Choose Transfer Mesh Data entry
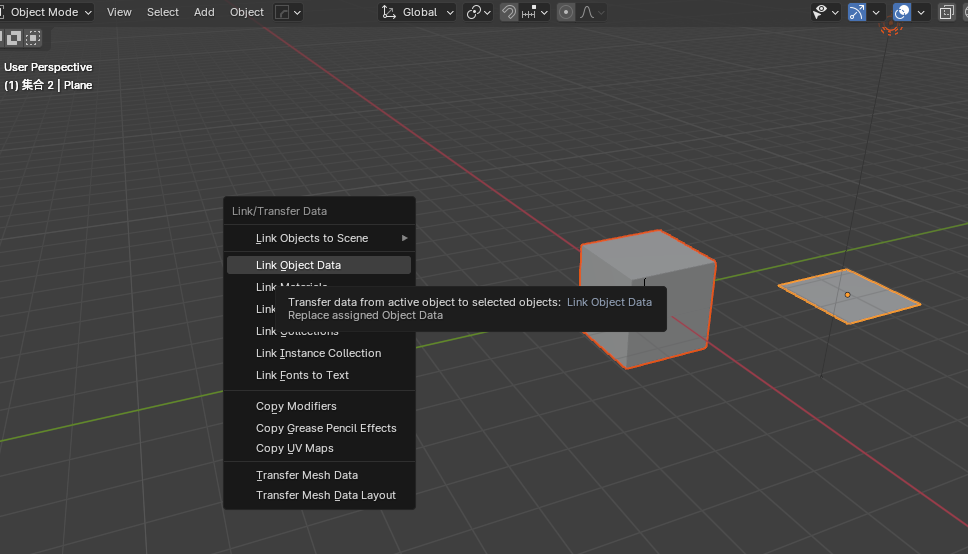The width and height of the screenshot is (968, 554). click(x=319, y=475)
